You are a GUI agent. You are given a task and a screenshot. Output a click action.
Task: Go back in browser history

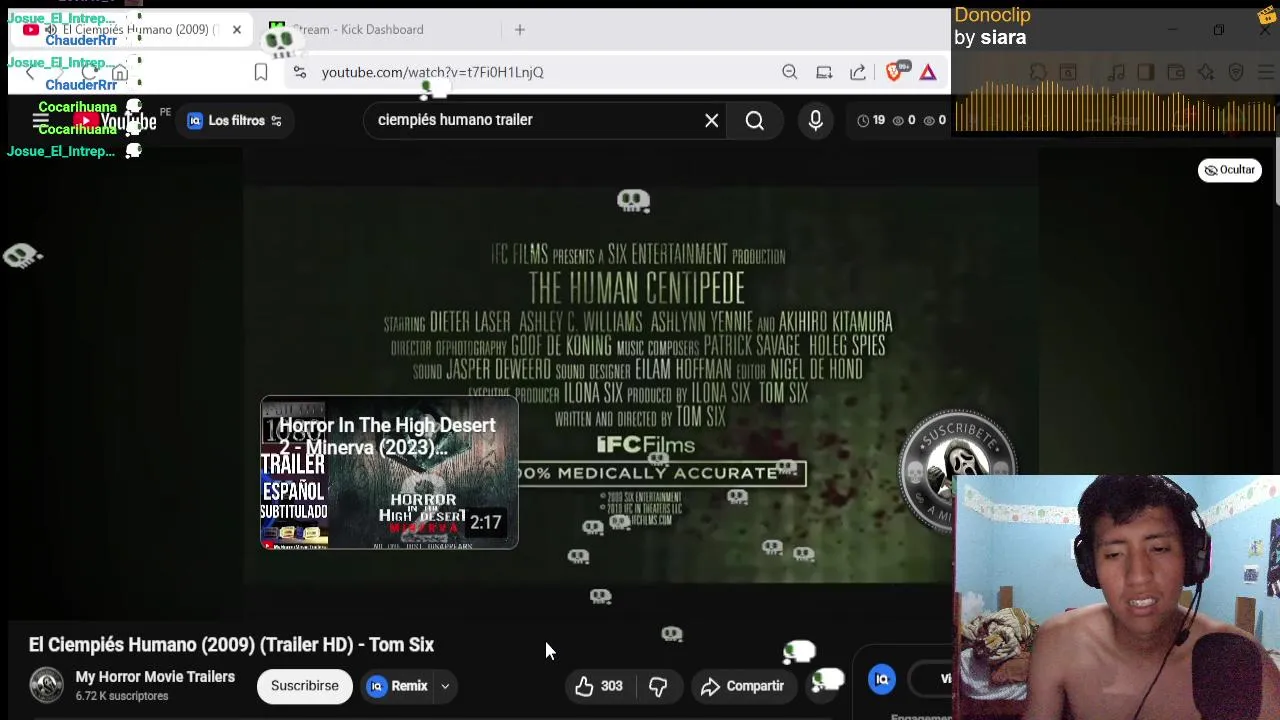(x=30, y=72)
